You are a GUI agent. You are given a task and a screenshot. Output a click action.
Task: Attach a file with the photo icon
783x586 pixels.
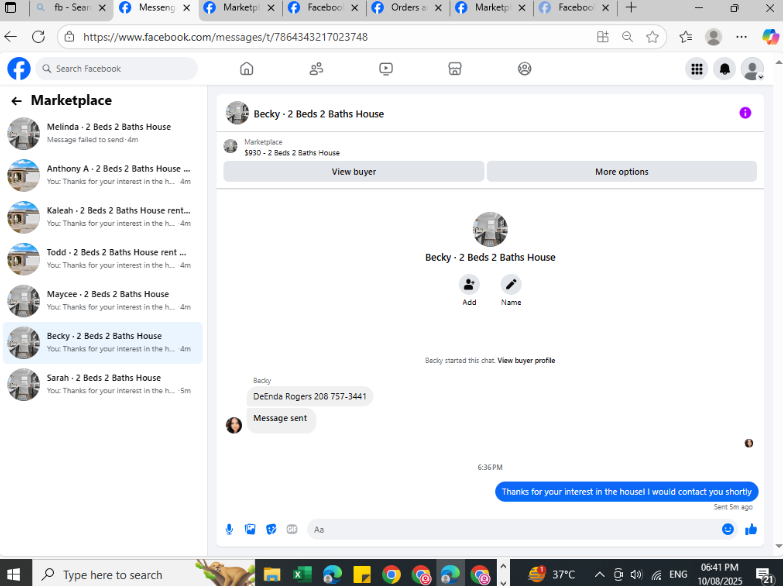(x=250, y=529)
